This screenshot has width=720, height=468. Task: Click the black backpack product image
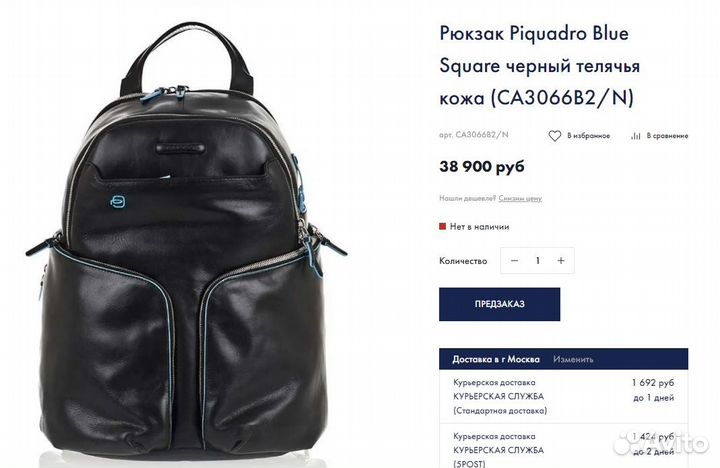click(x=186, y=239)
